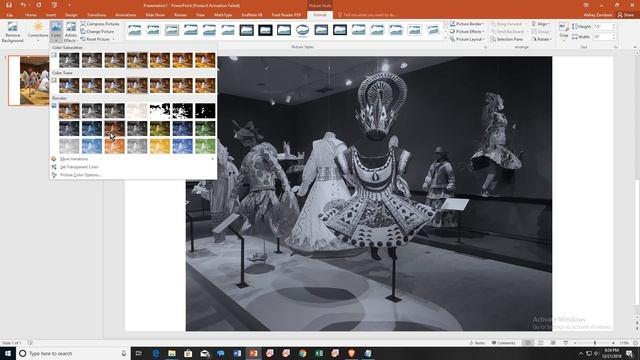Switch to the Slide Show tab
The height and width of the screenshot is (360, 640).
pyautogui.click(x=155, y=15)
